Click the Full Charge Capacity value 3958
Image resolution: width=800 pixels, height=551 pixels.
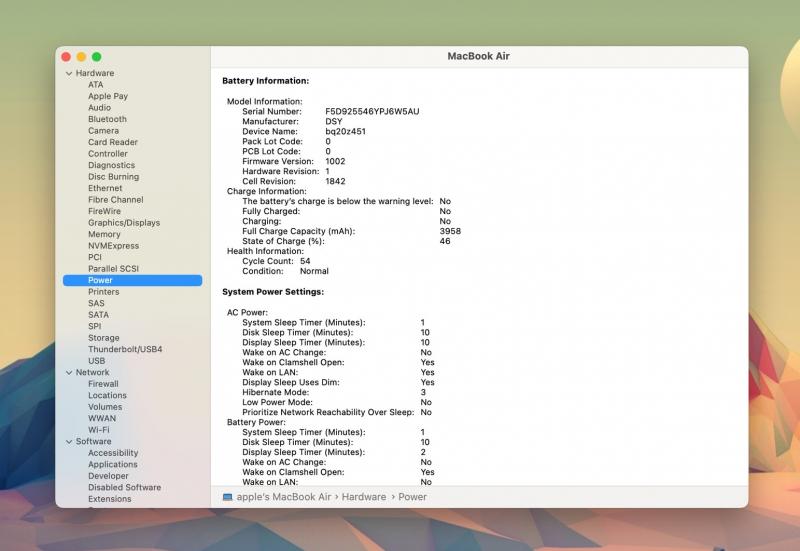[x=450, y=232]
